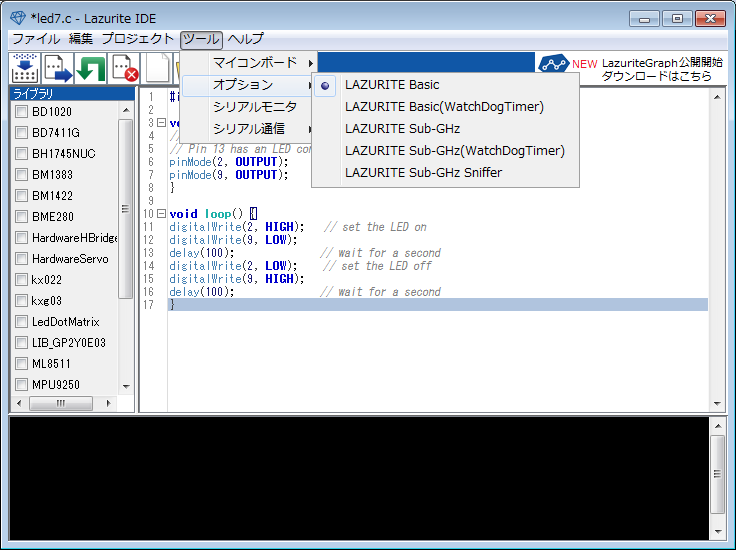Viewport: 736px width, 550px height.
Task: Click the Lazurite diamond title bar icon
Action: click(18, 18)
